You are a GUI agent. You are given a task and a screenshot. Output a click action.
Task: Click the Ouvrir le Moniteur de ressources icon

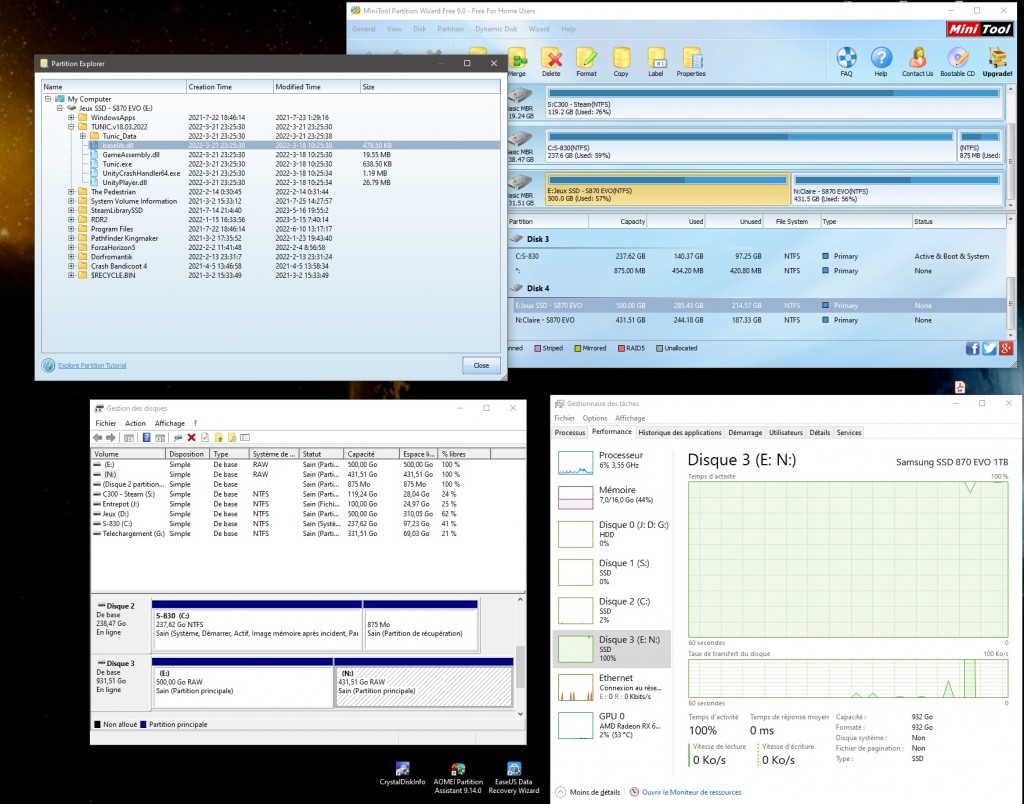[634, 792]
